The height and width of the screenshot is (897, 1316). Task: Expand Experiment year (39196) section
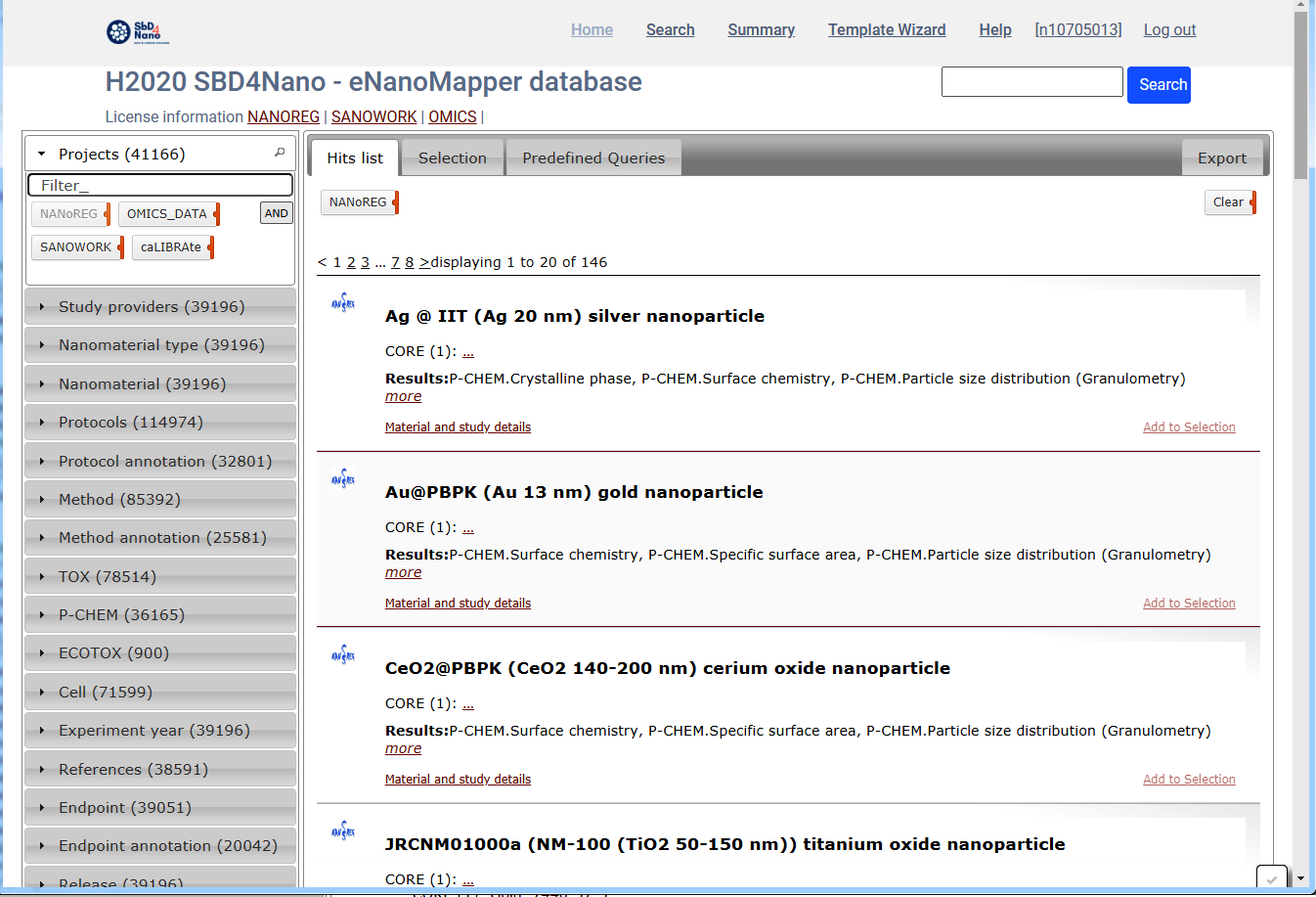pyautogui.click(x=160, y=730)
